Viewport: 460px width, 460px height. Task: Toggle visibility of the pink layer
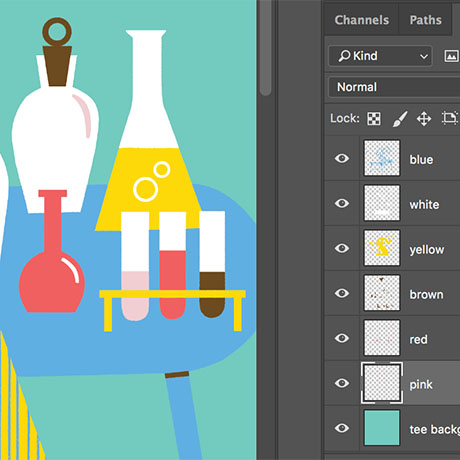tap(342, 383)
